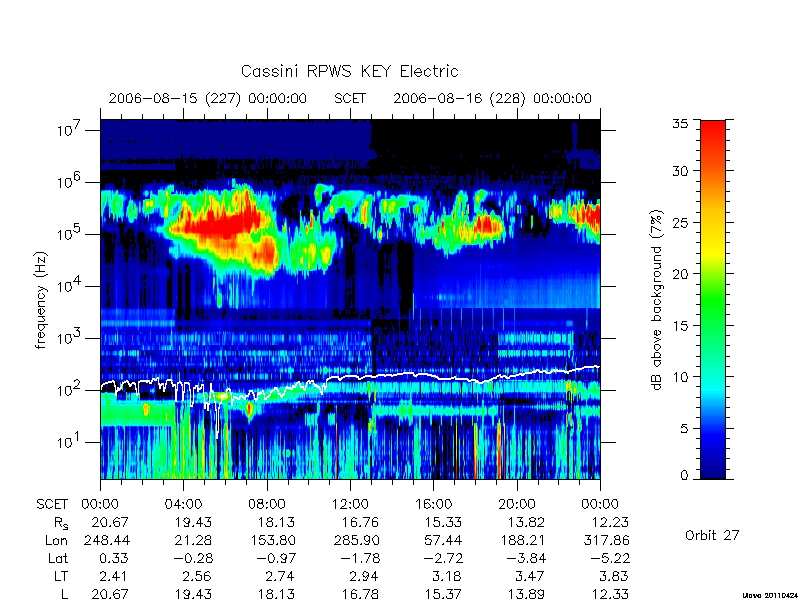Click the colorbar tick value 35
The image size is (800, 600).
point(680,124)
